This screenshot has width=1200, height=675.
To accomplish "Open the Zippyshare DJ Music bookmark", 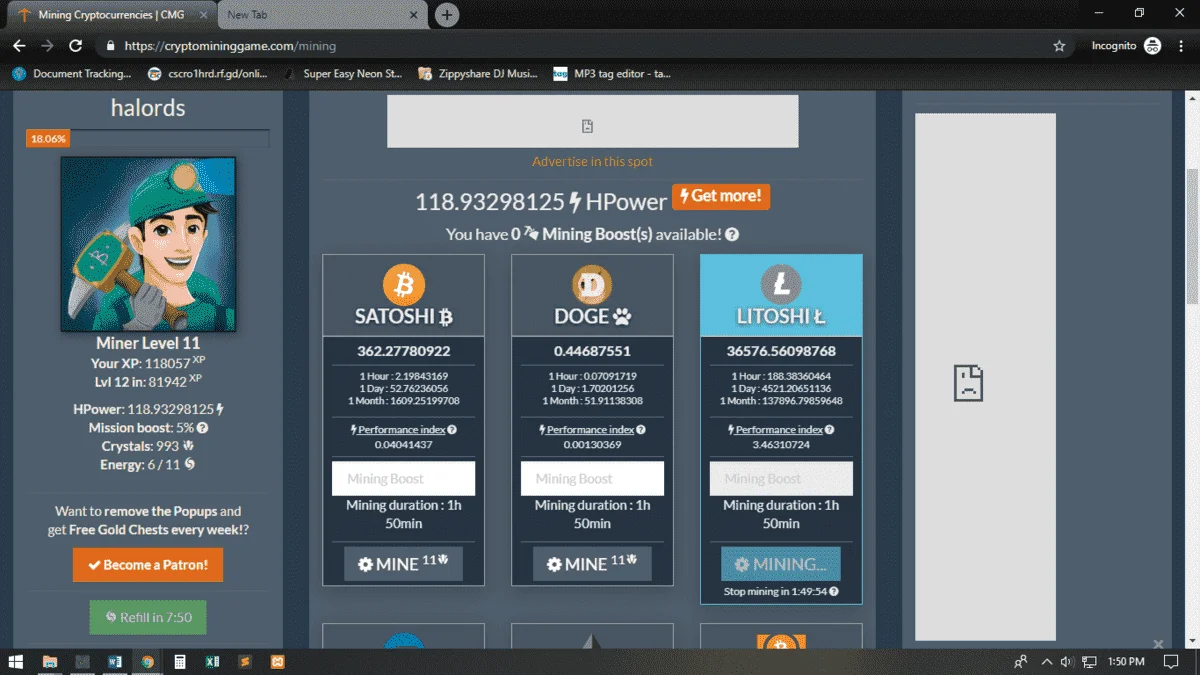I will tap(479, 73).
